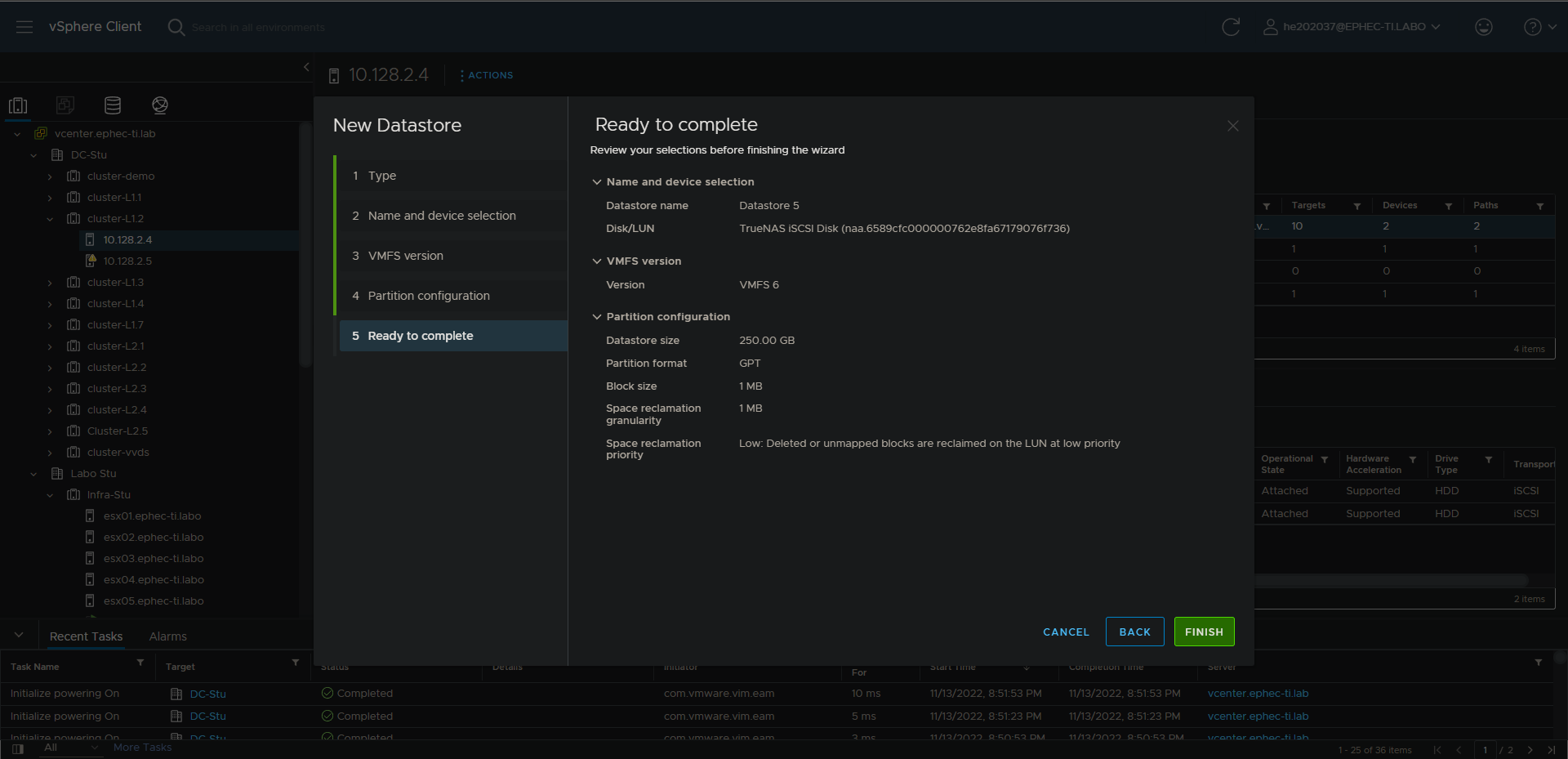Refresh the vSphere Client view
The width and height of the screenshot is (1568, 759).
(x=1231, y=27)
